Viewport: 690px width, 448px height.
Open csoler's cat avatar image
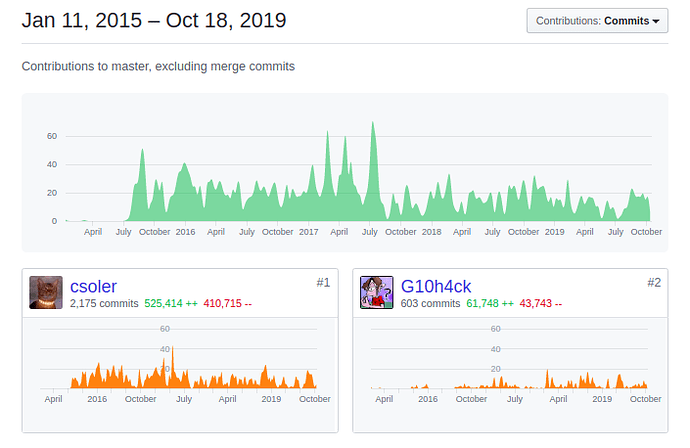pyautogui.click(x=46, y=293)
